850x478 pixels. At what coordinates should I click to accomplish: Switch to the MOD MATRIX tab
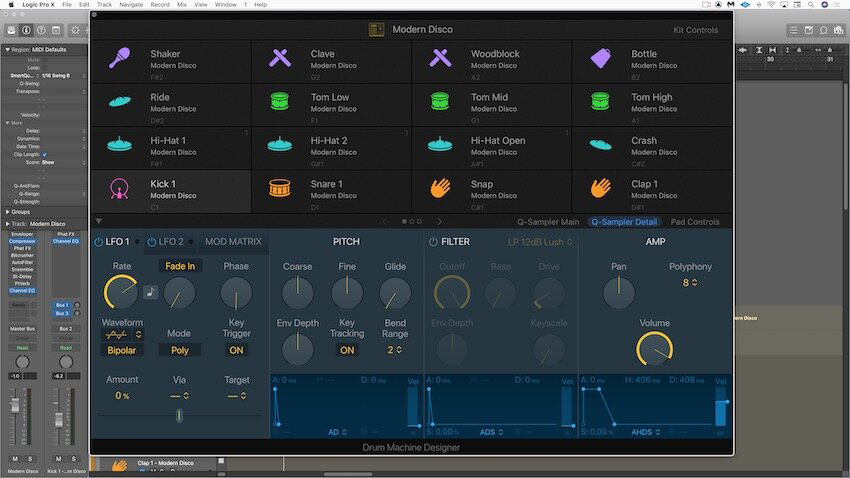point(233,242)
